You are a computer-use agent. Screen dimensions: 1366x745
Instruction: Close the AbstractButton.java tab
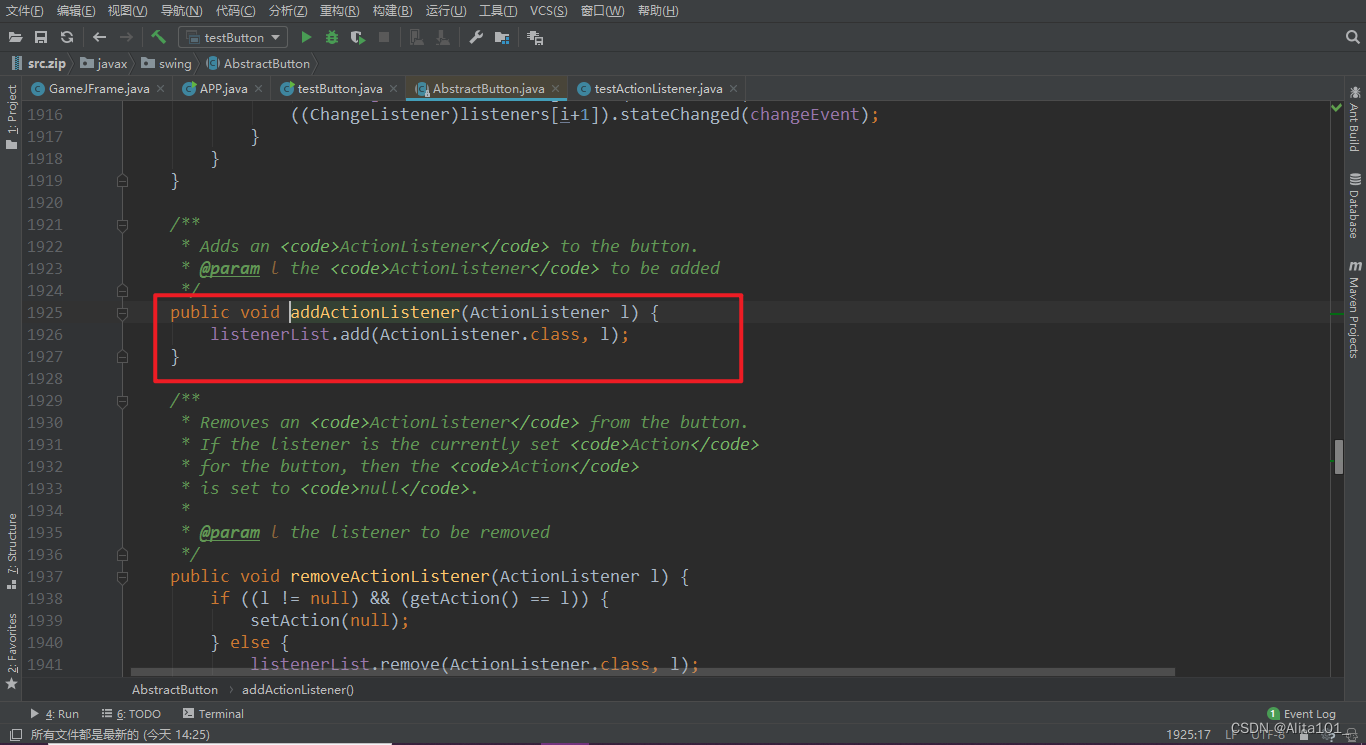click(555, 89)
